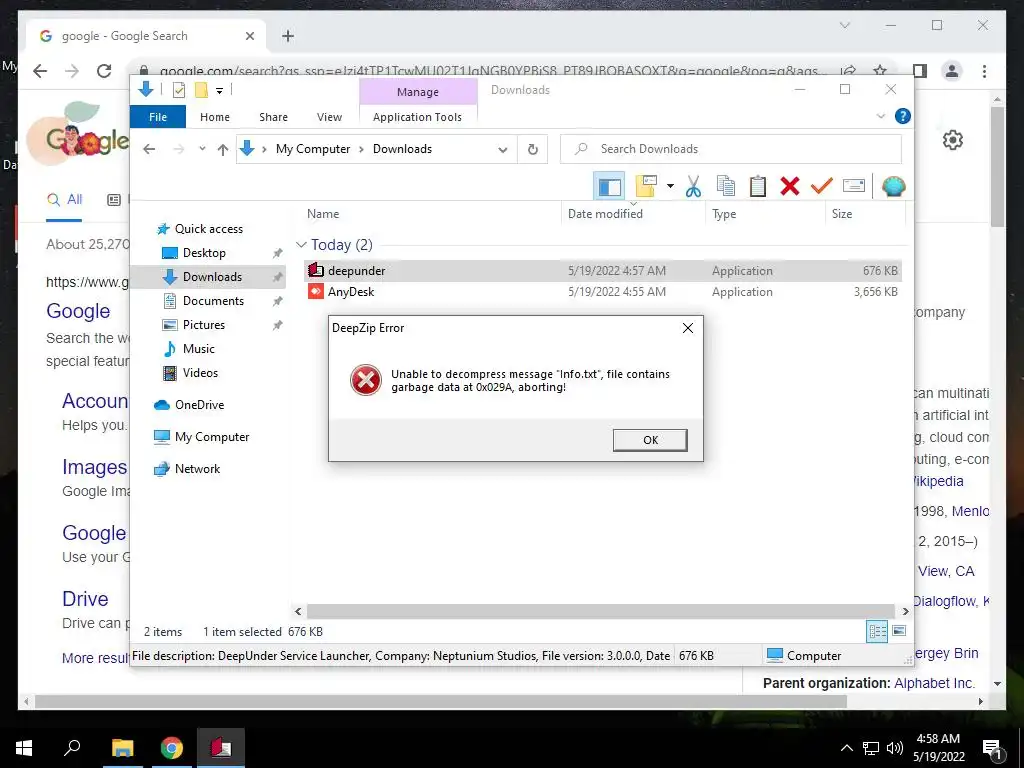Open the Share ribbon tab

273,117
